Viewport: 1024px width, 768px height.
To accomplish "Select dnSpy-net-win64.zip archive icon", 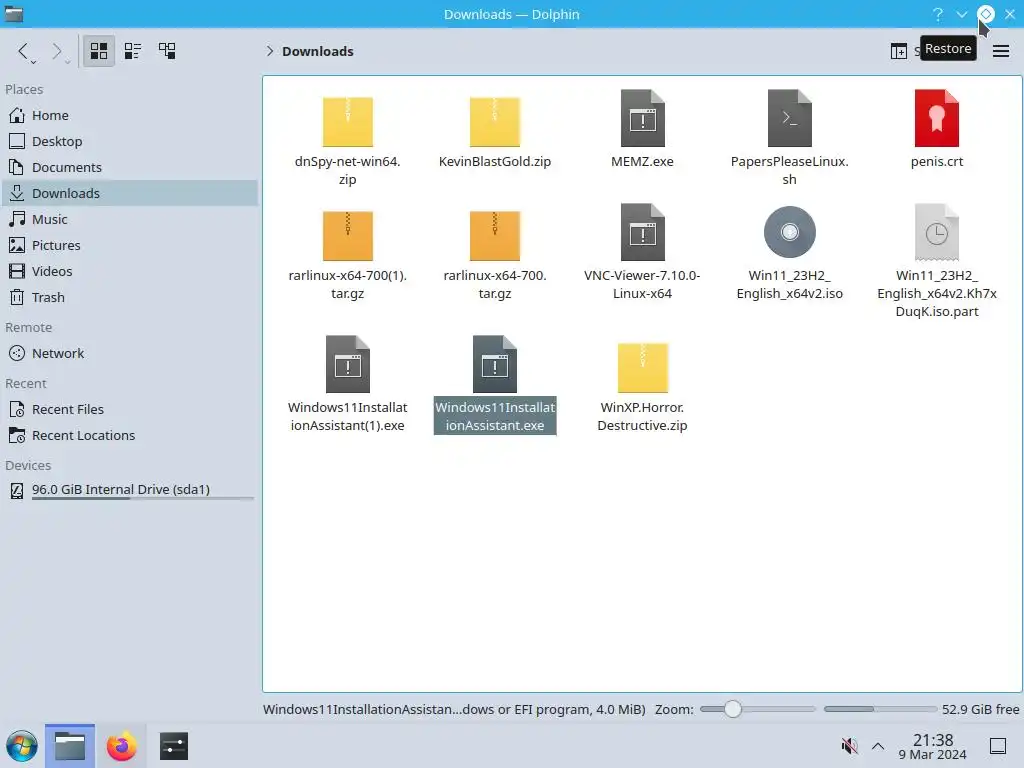I will click(x=347, y=121).
